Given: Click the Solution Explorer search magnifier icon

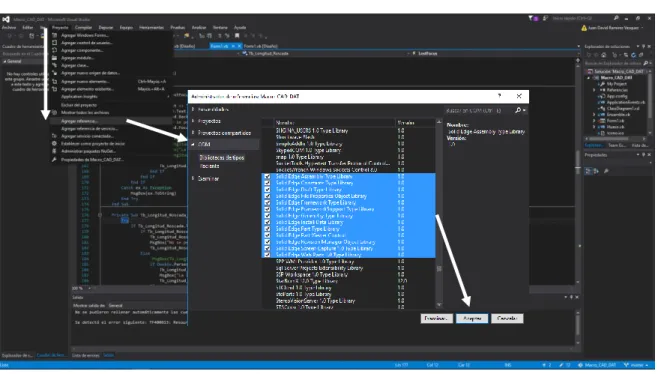Looking at the screenshot, I should pos(646,63).
